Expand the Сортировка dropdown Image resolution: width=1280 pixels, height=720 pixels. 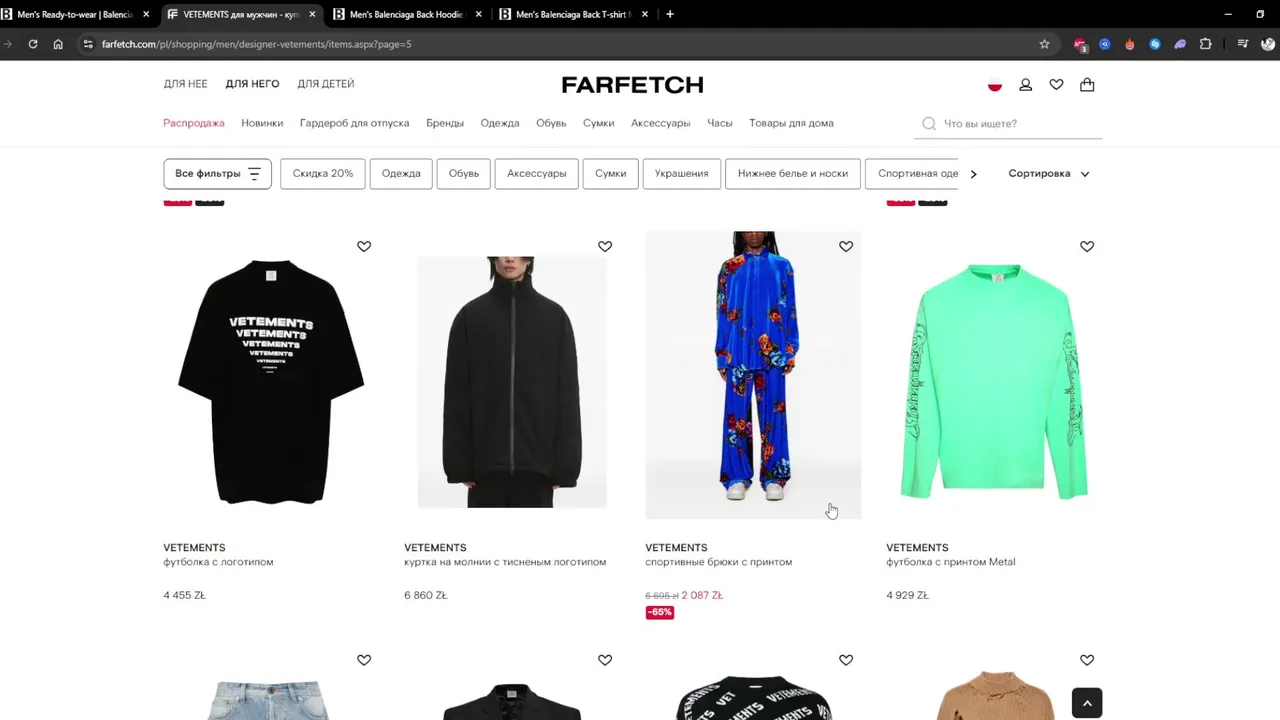coord(1049,173)
